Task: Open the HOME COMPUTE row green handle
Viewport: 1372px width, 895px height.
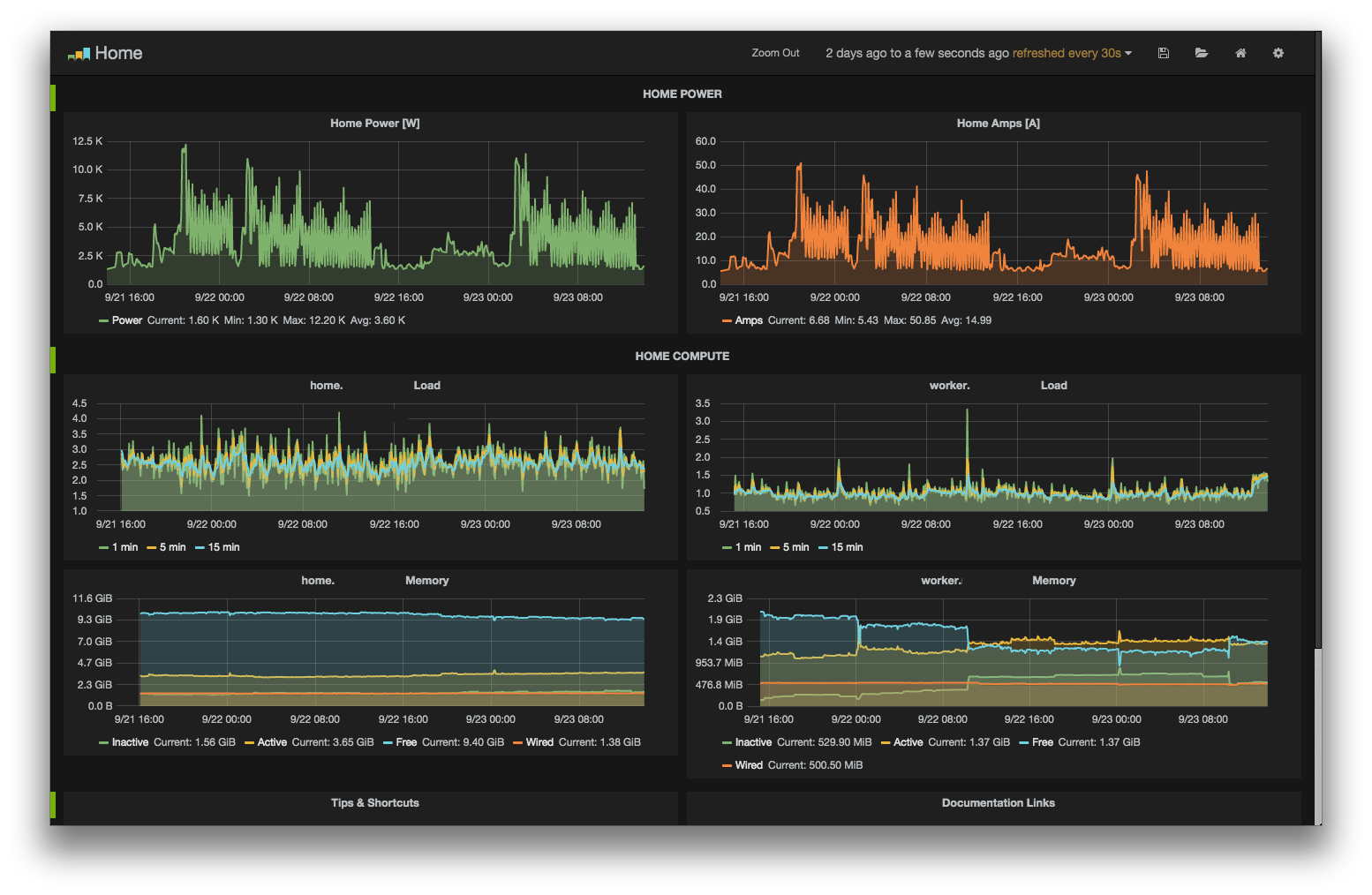Action: [x=53, y=360]
